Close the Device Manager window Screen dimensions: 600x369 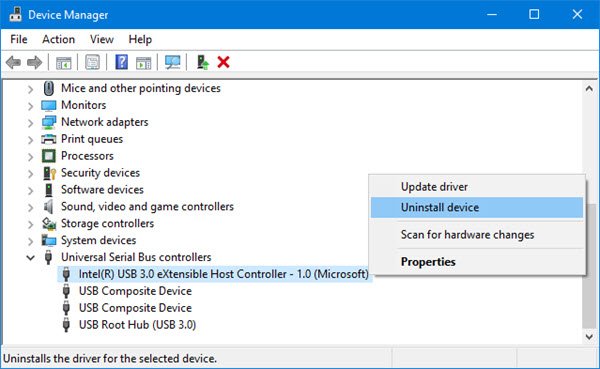[577, 15]
